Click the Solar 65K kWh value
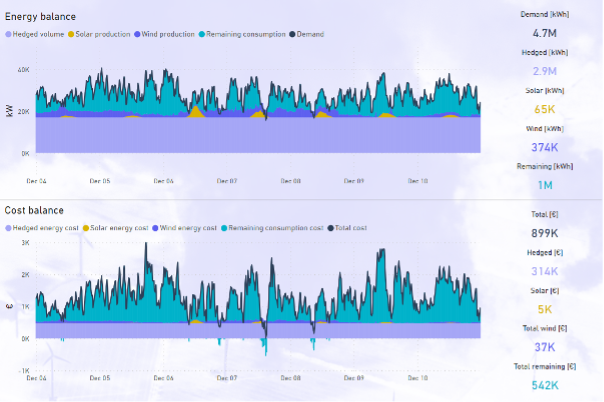Screen dimensions: 604x402 (x=543, y=109)
